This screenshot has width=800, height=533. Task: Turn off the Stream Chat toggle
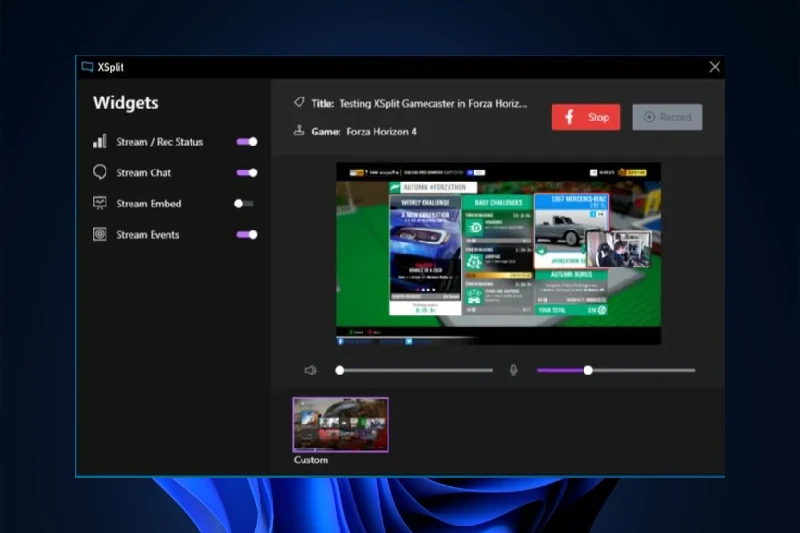click(x=247, y=172)
